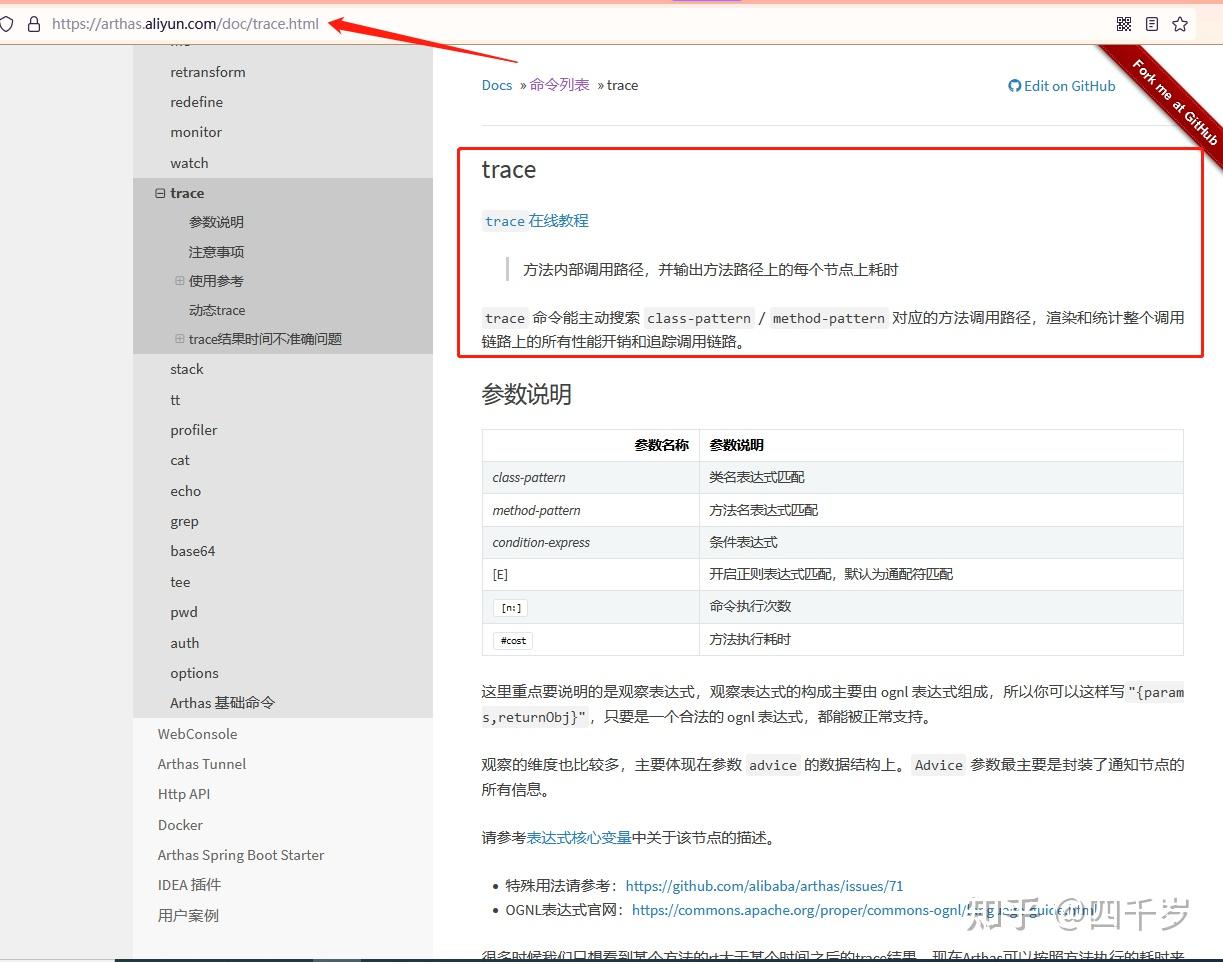Screen dimensions: 1223x962
Task: Go to Http API docs page
Action: pyautogui.click(x=184, y=794)
